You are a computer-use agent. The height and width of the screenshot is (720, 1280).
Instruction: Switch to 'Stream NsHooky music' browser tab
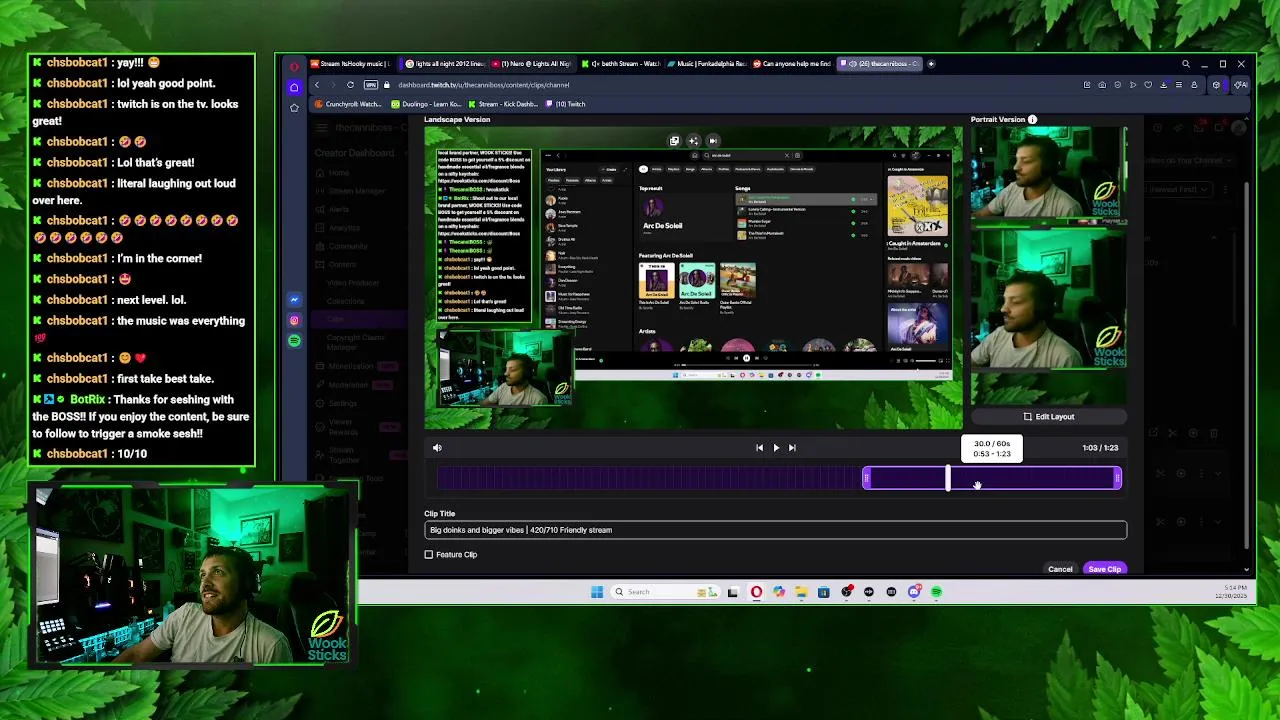350,64
